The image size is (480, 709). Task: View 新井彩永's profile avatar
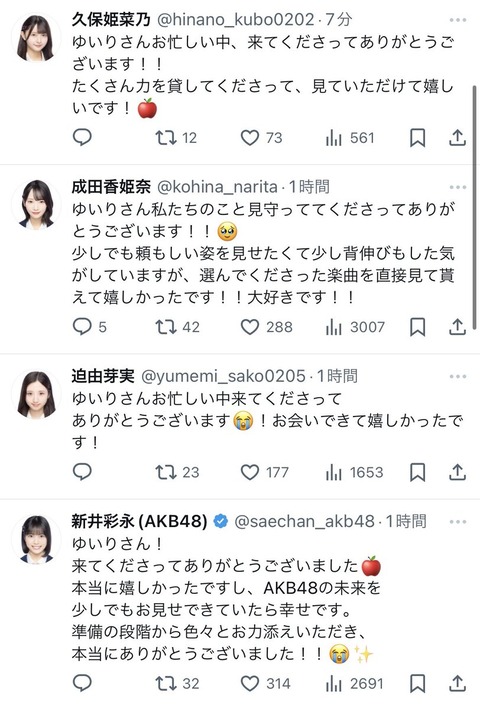coord(36,539)
